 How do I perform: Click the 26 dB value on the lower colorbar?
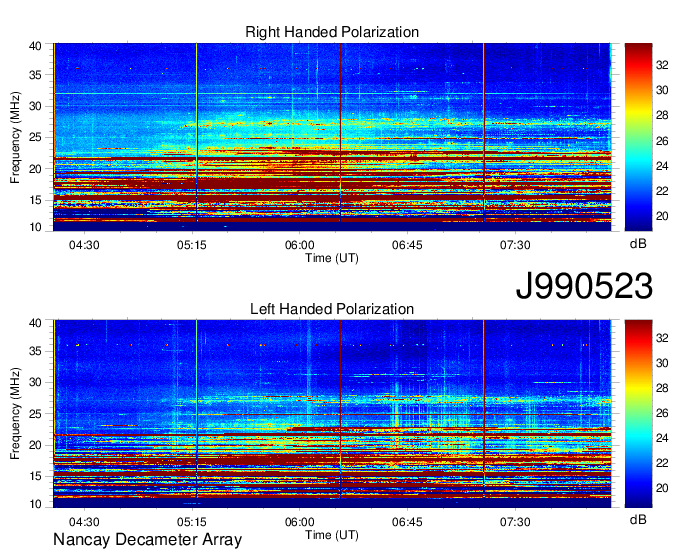click(662, 413)
